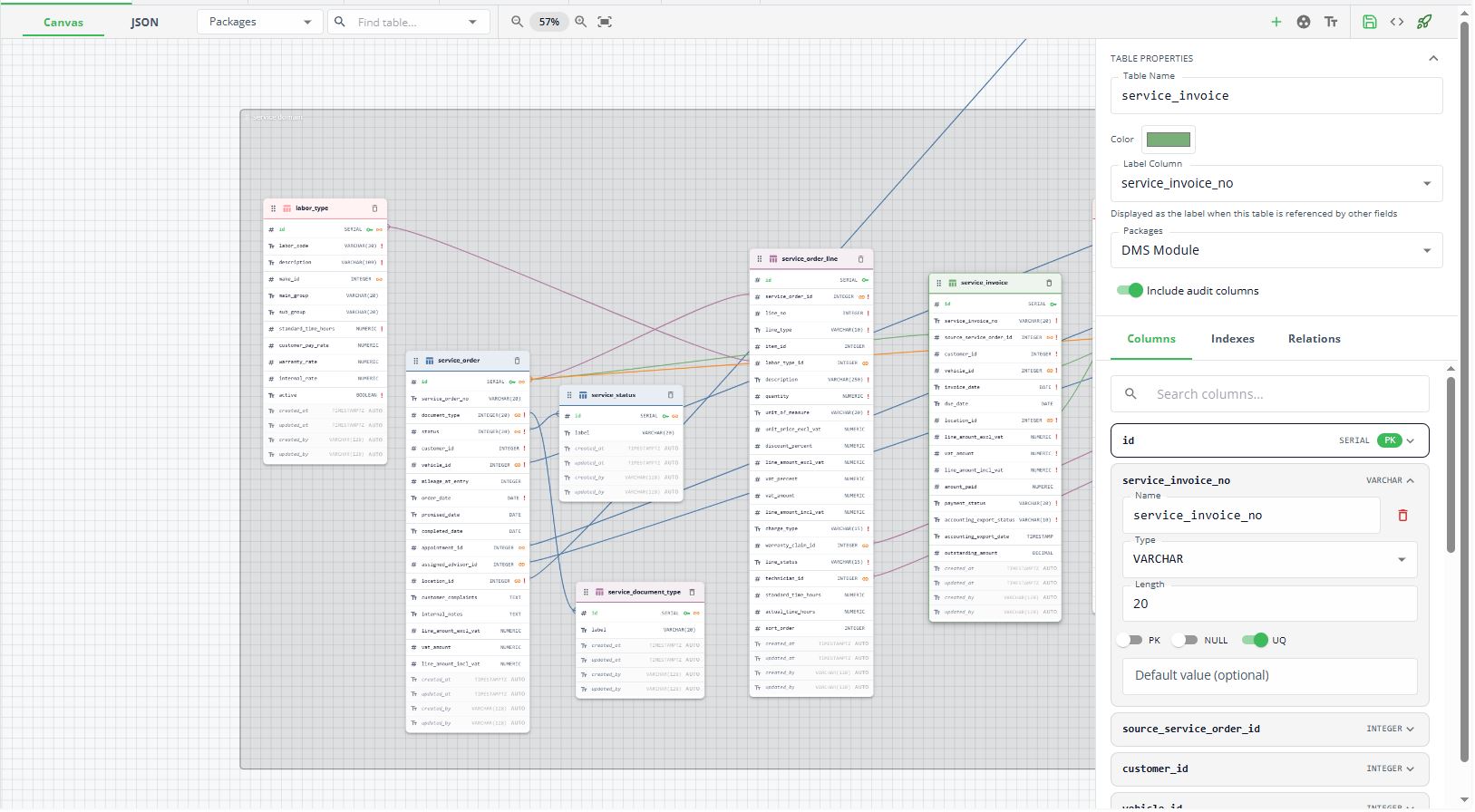Open the Relations tab
The height and width of the screenshot is (812, 1475).
(1315, 339)
